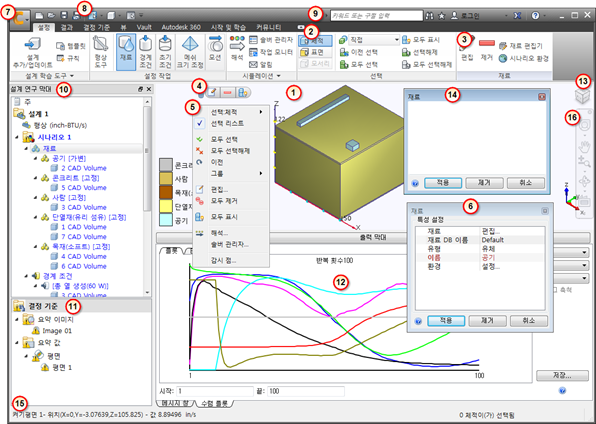Click the 저장... button beside the plot
Image resolution: width=596 pixels, height=424 pixels.
click(x=561, y=375)
